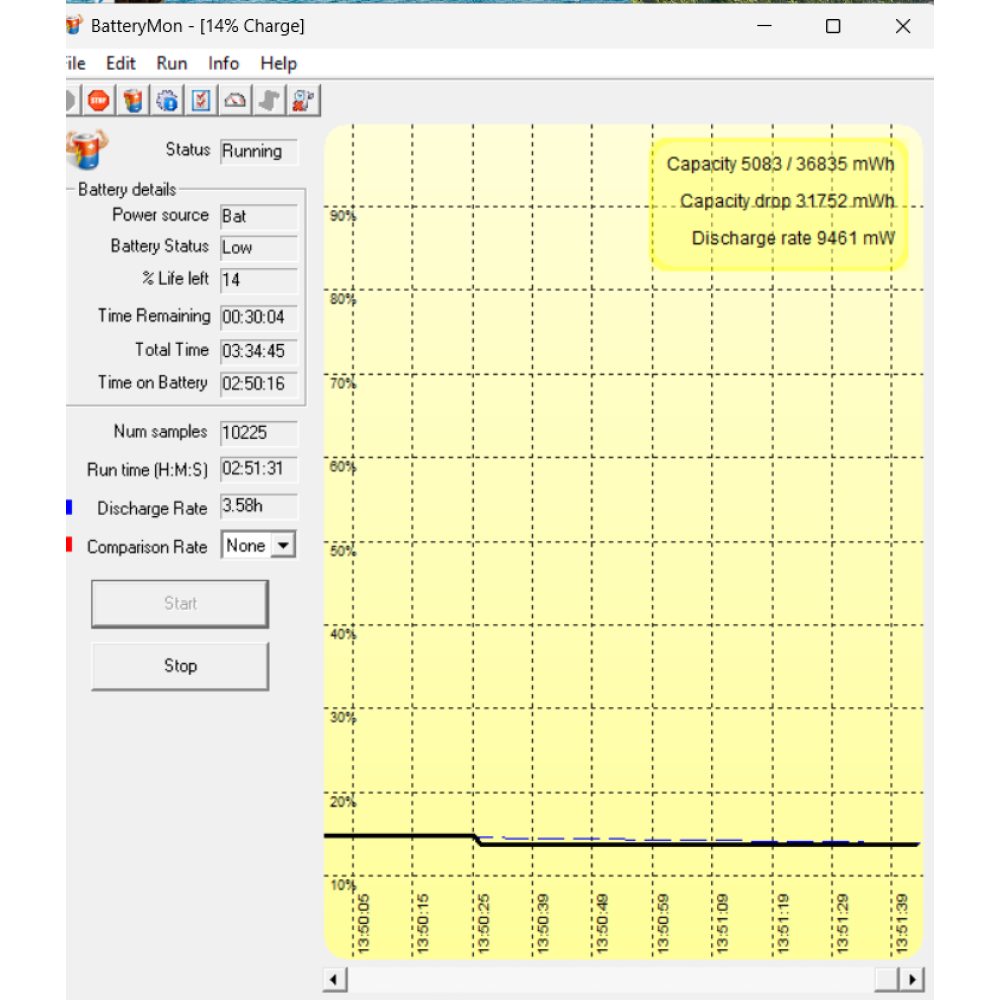Expand the Comparison Rate dropdown
Image resolution: width=1000 pixels, height=1000 pixels.
coord(283,546)
